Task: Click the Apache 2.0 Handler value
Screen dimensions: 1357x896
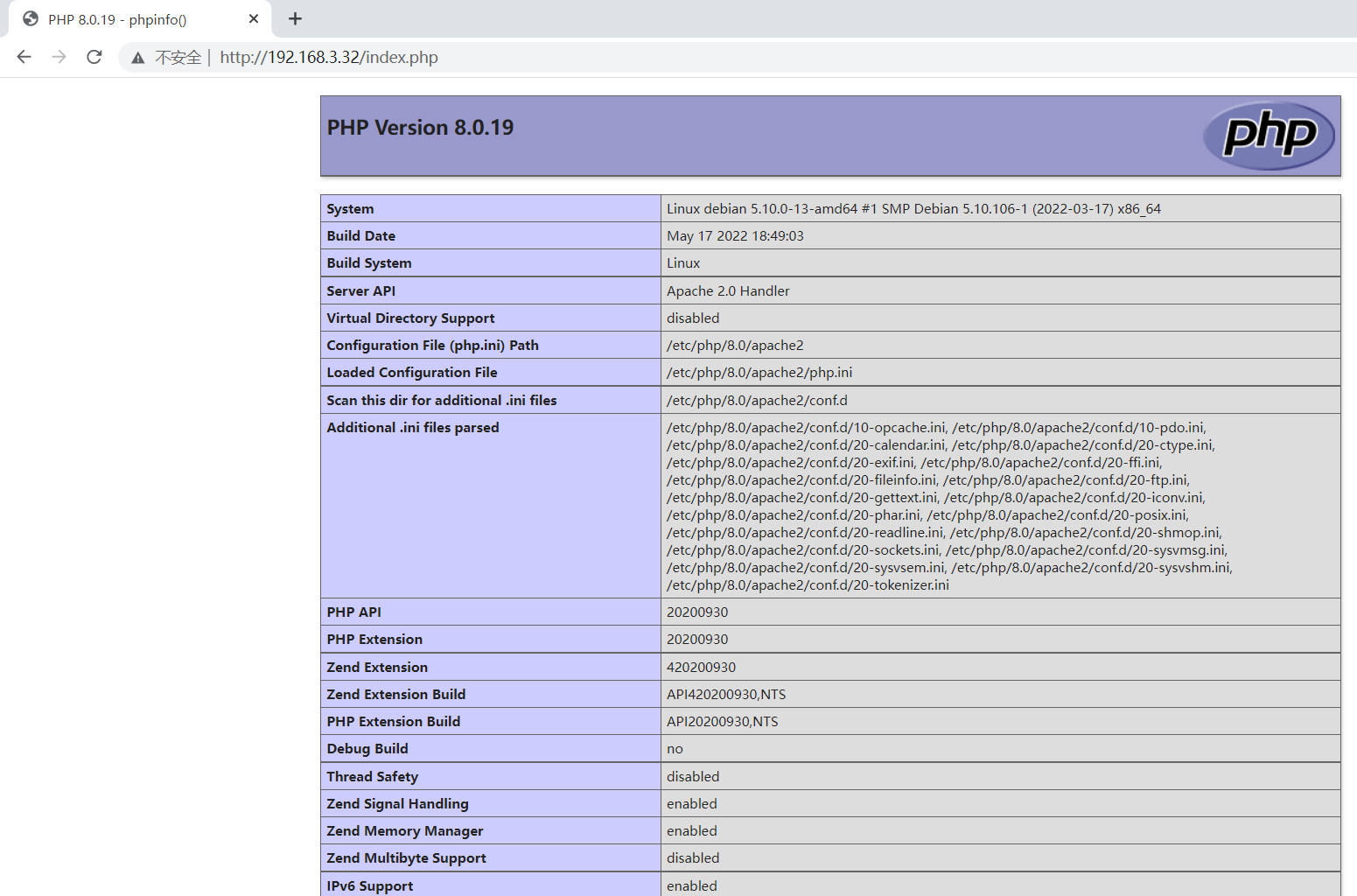Action: (728, 291)
